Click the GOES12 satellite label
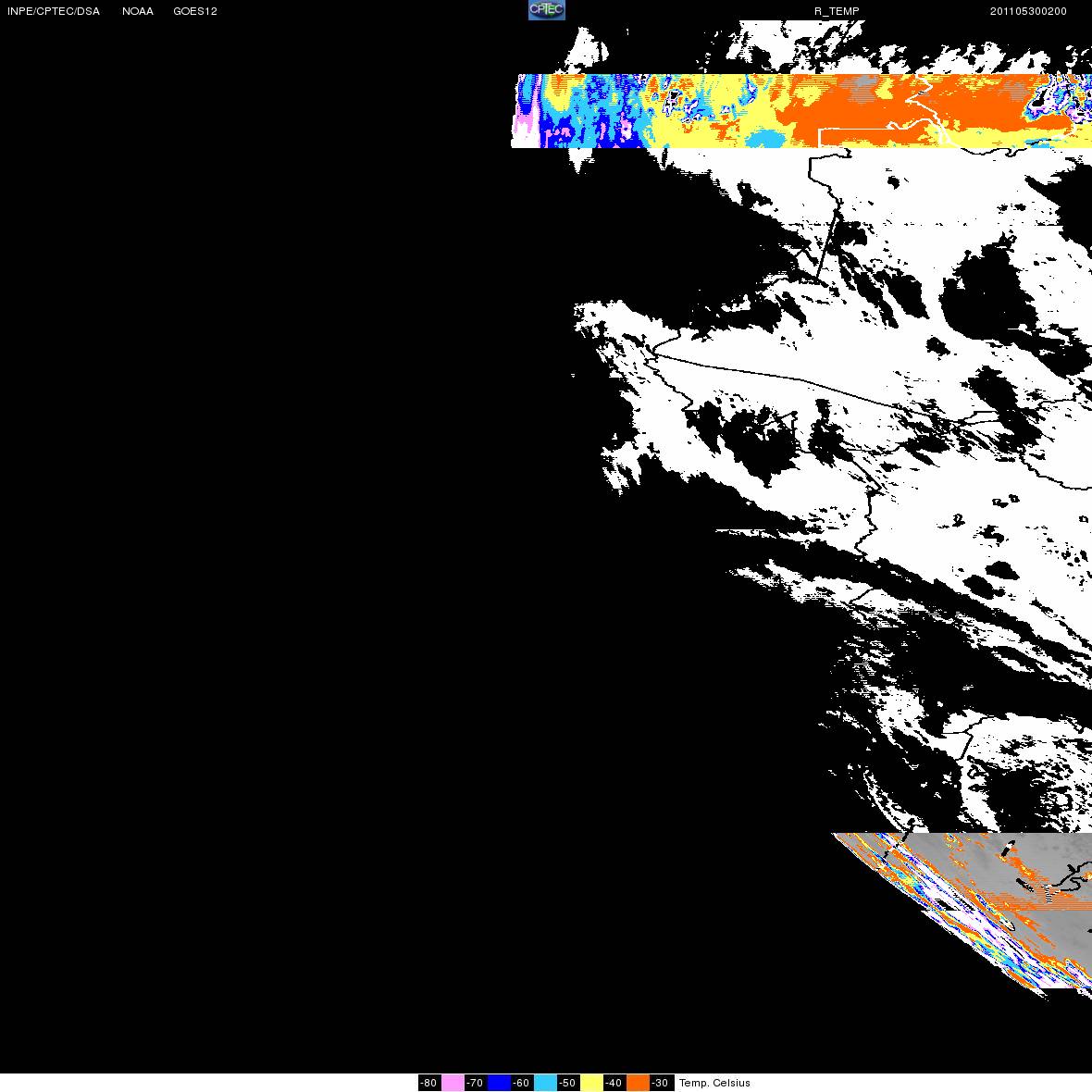 click(195, 11)
